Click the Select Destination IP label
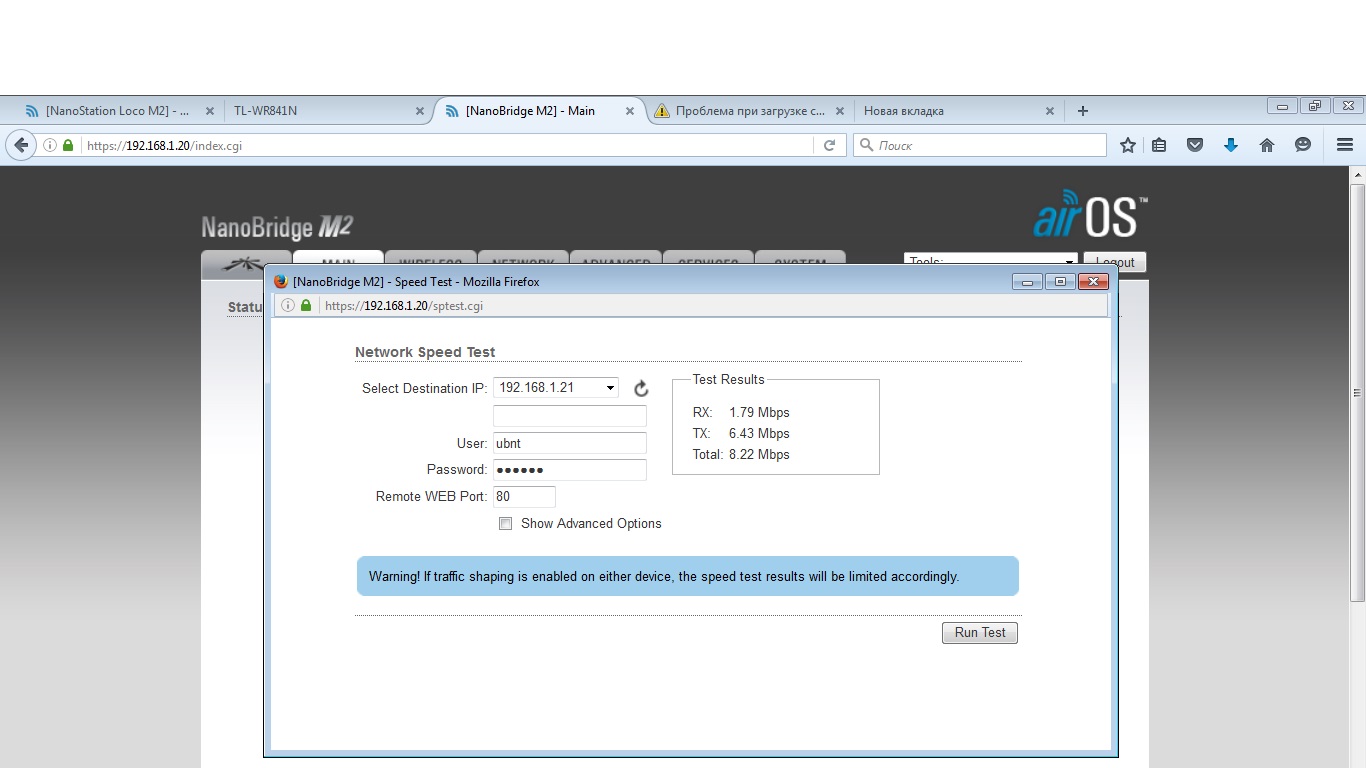The image size is (1366, 768). (x=425, y=388)
